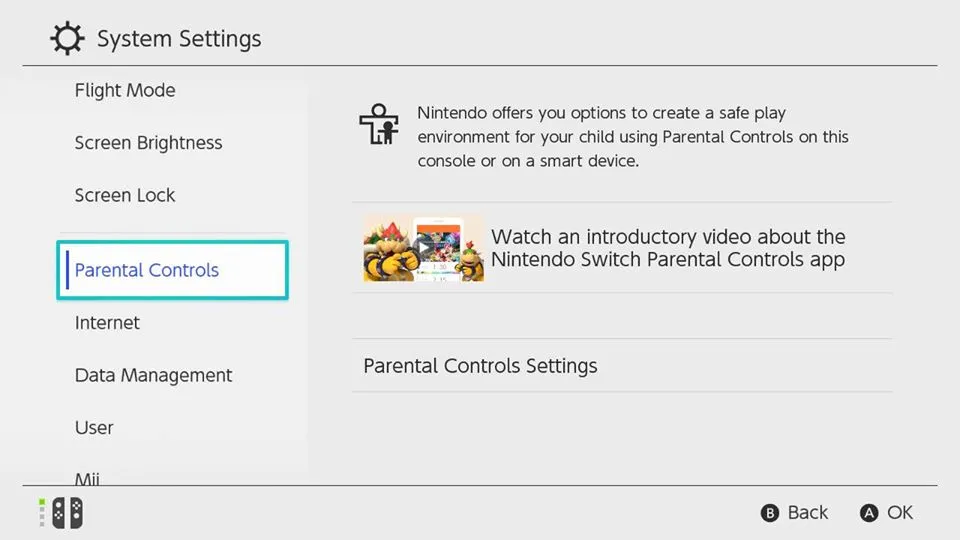Screen dimensions: 960x540
Task: Open Parental Controls Settings
Action: tap(622, 366)
